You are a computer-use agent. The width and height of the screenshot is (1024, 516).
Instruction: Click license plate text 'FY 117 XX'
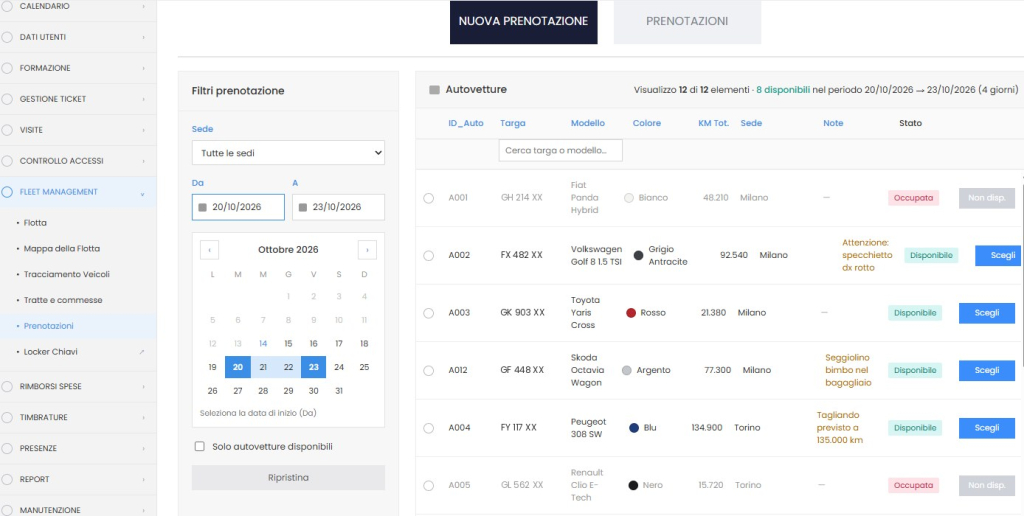[x=519, y=428]
